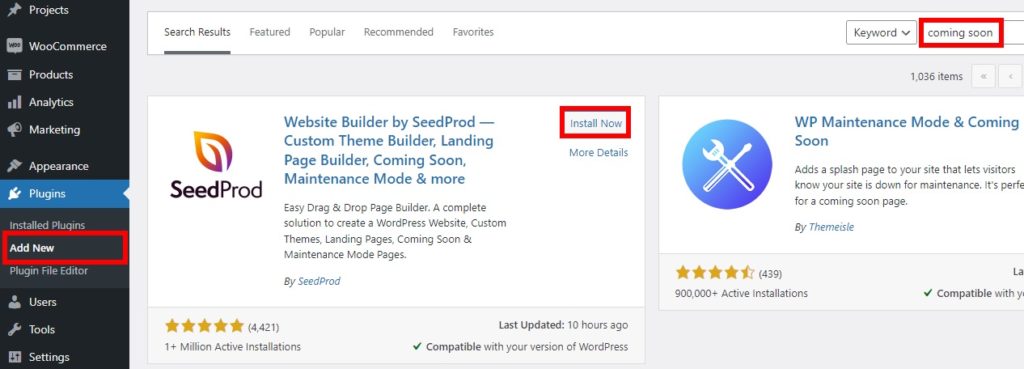This screenshot has width=1024, height=369.
Task: Open Website Builder by SeedProd title link
Action: [389, 150]
